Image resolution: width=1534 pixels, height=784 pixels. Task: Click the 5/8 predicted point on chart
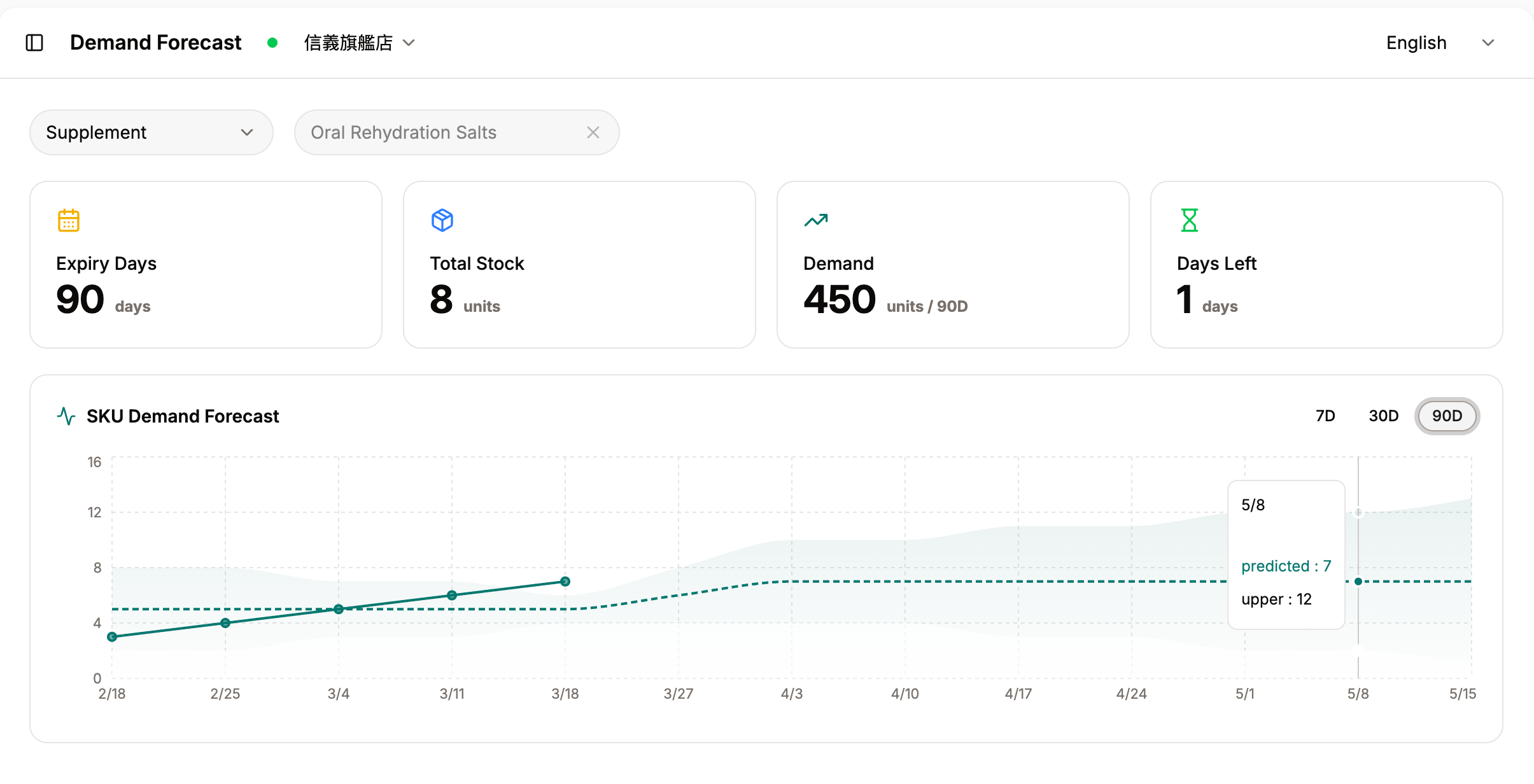[1358, 582]
